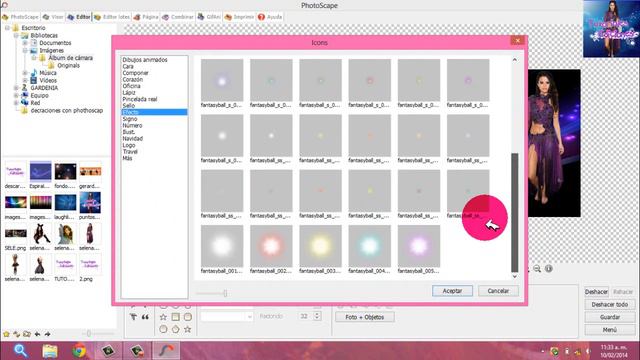
Task: Select the red fantasyball_002 glow icon
Action: (271, 246)
